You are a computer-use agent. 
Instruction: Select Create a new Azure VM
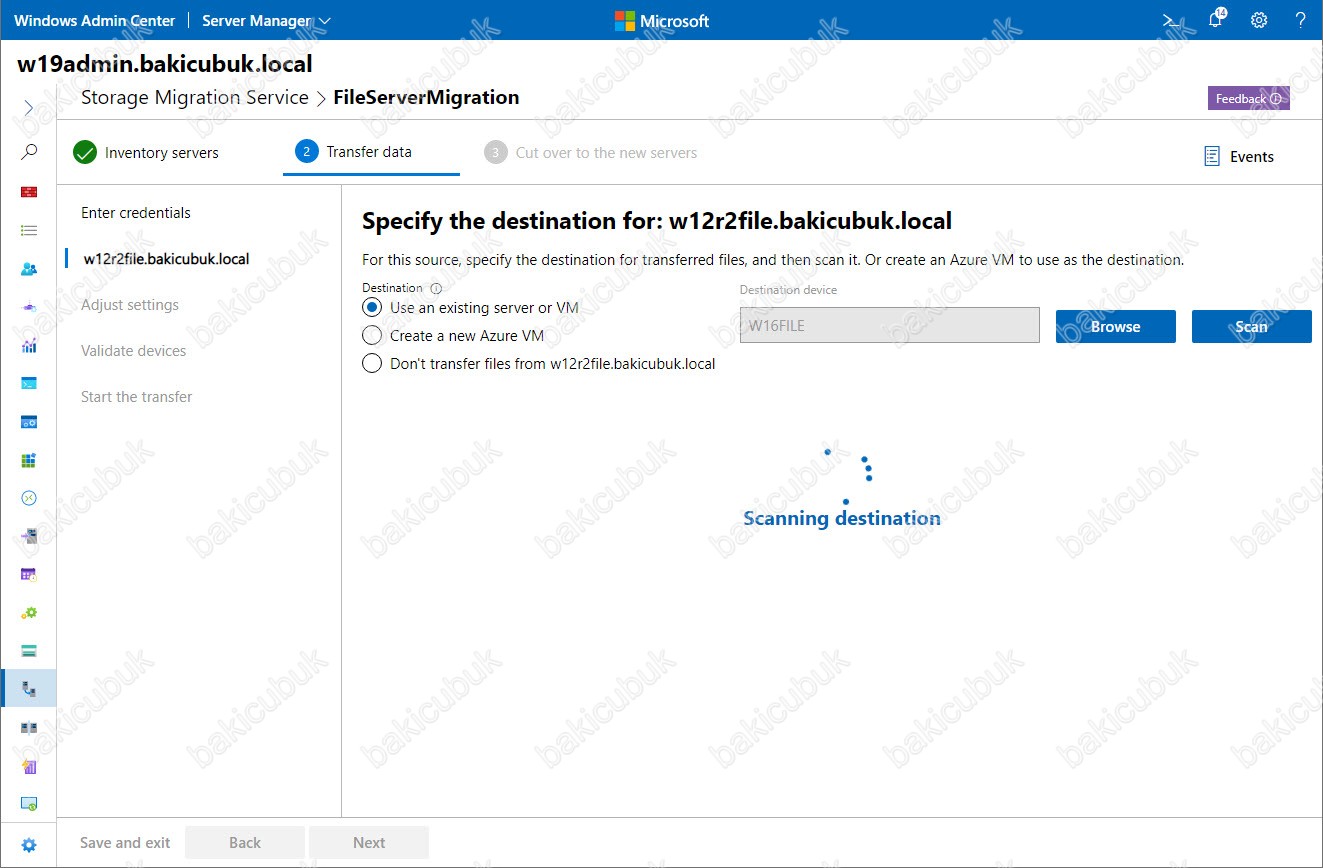point(372,336)
